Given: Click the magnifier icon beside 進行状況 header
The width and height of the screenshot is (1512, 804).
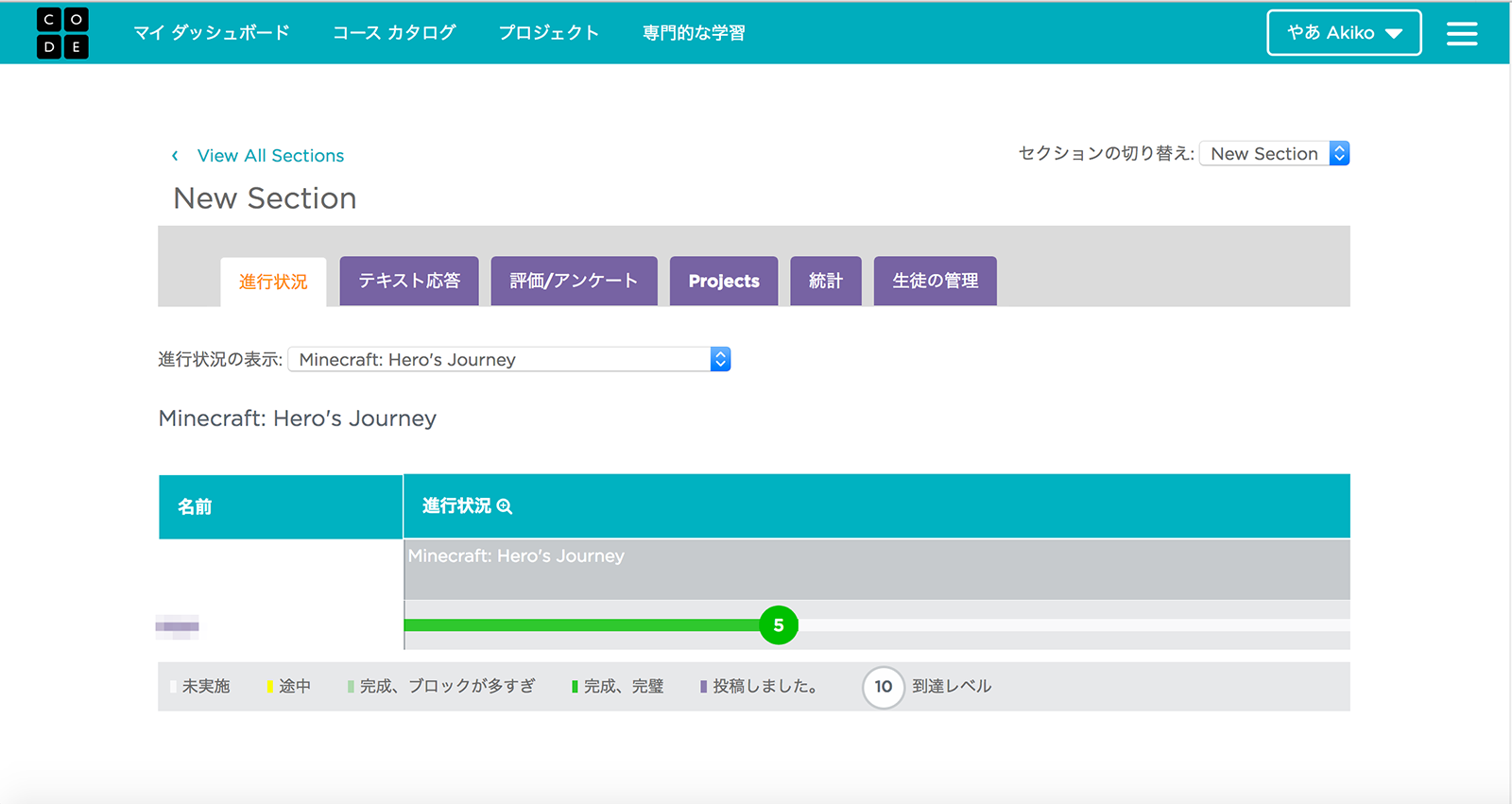Looking at the screenshot, I should (x=505, y=506).
